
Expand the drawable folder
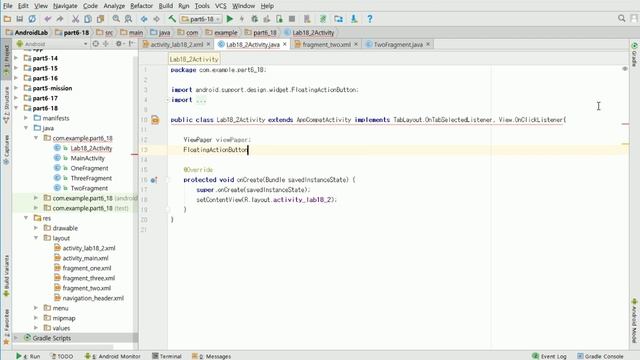pyautogui.click(x=36, y=228)
